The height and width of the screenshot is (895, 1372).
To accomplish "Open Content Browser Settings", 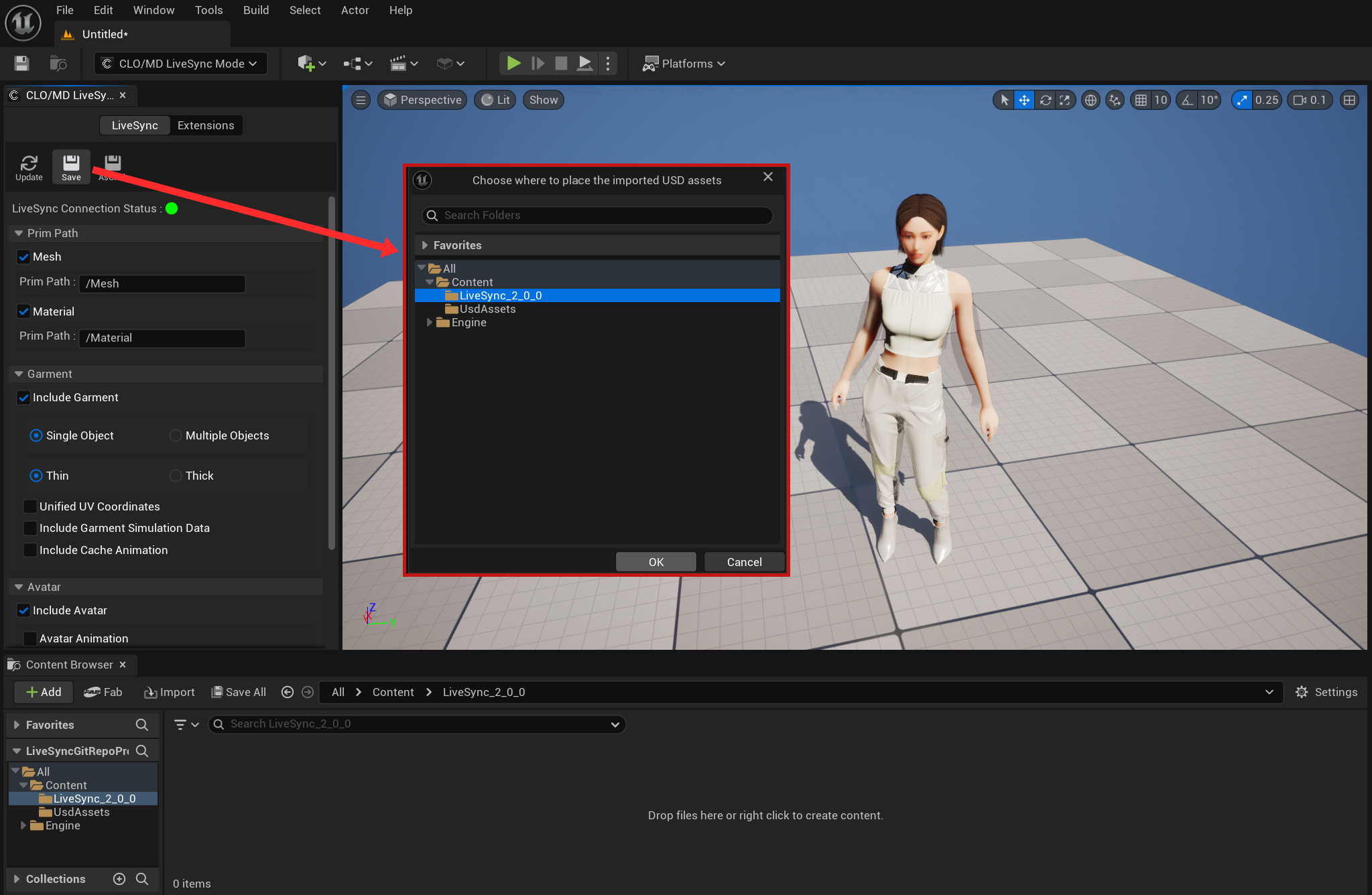I will pyautogui.click(x=1326, y=692).
